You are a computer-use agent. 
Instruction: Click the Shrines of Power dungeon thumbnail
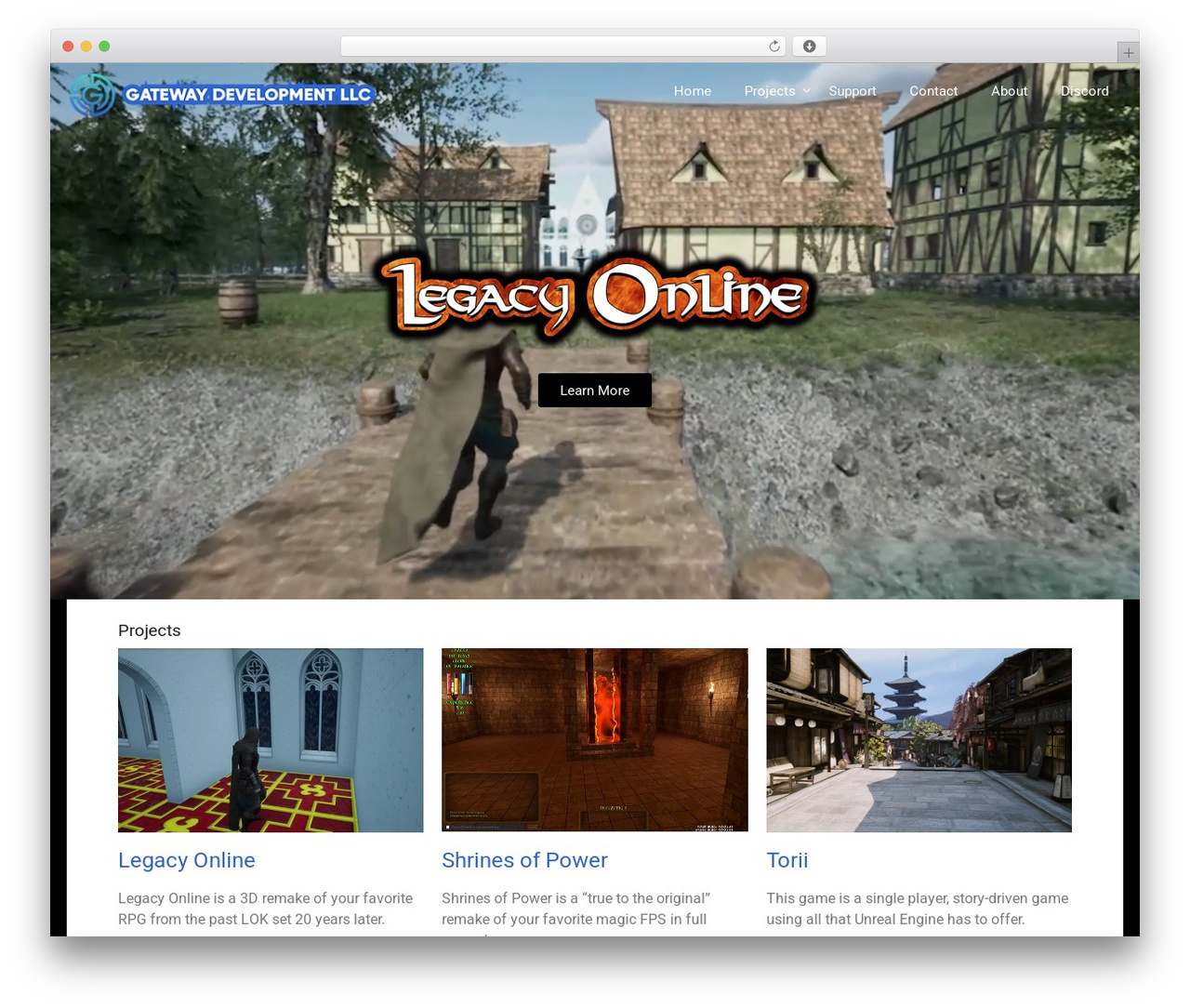tap(595, 740)
